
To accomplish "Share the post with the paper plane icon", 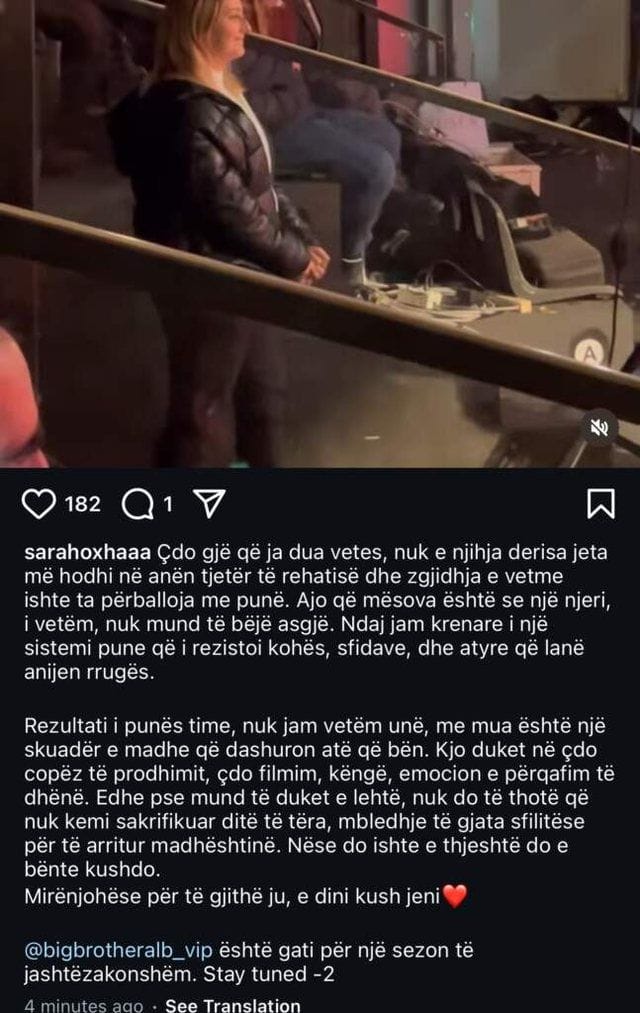I will point(209,503).
